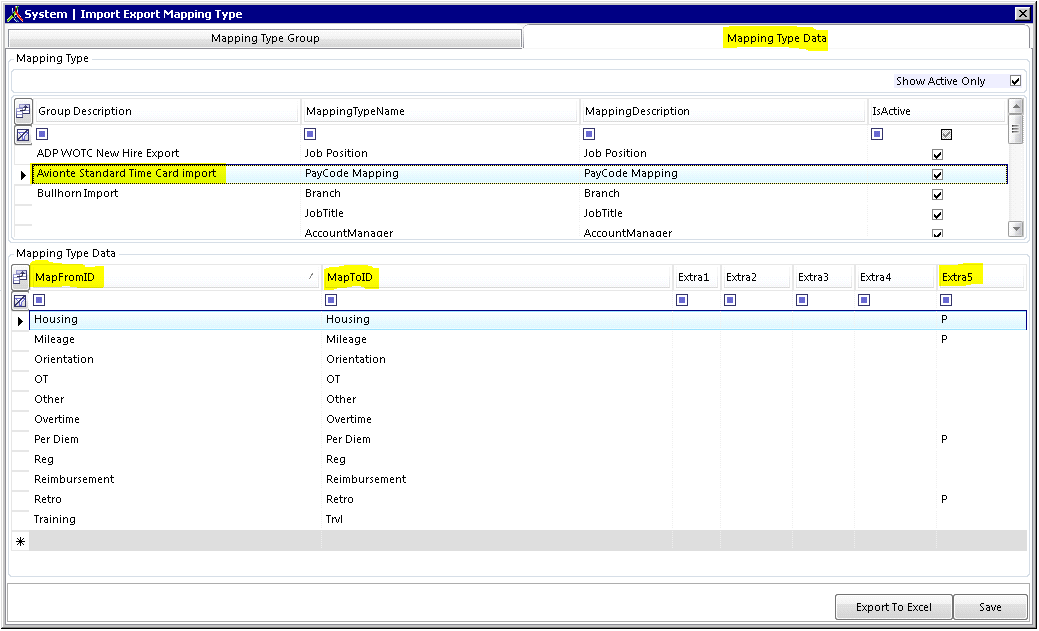Sort by the Extra3 column header
Screen dimensions: 1039x631
(824, 277)
